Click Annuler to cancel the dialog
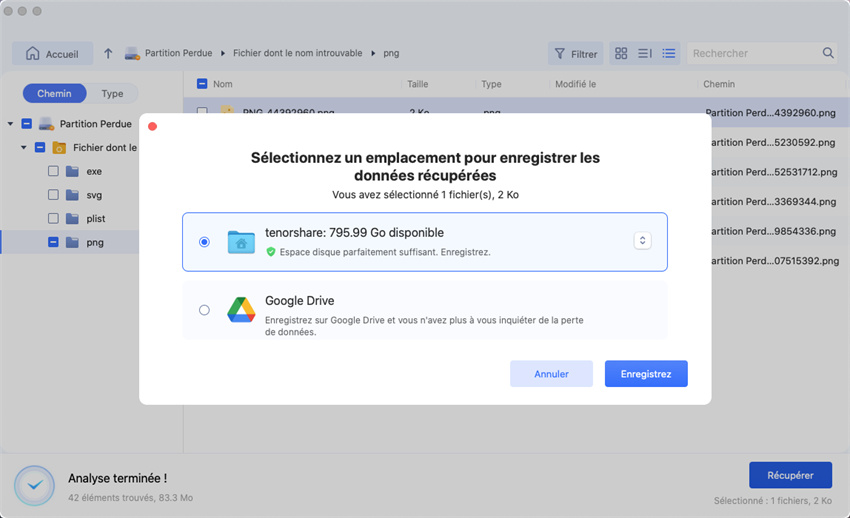The height and width of the screenshot is (518, 850). click(551, 374)
